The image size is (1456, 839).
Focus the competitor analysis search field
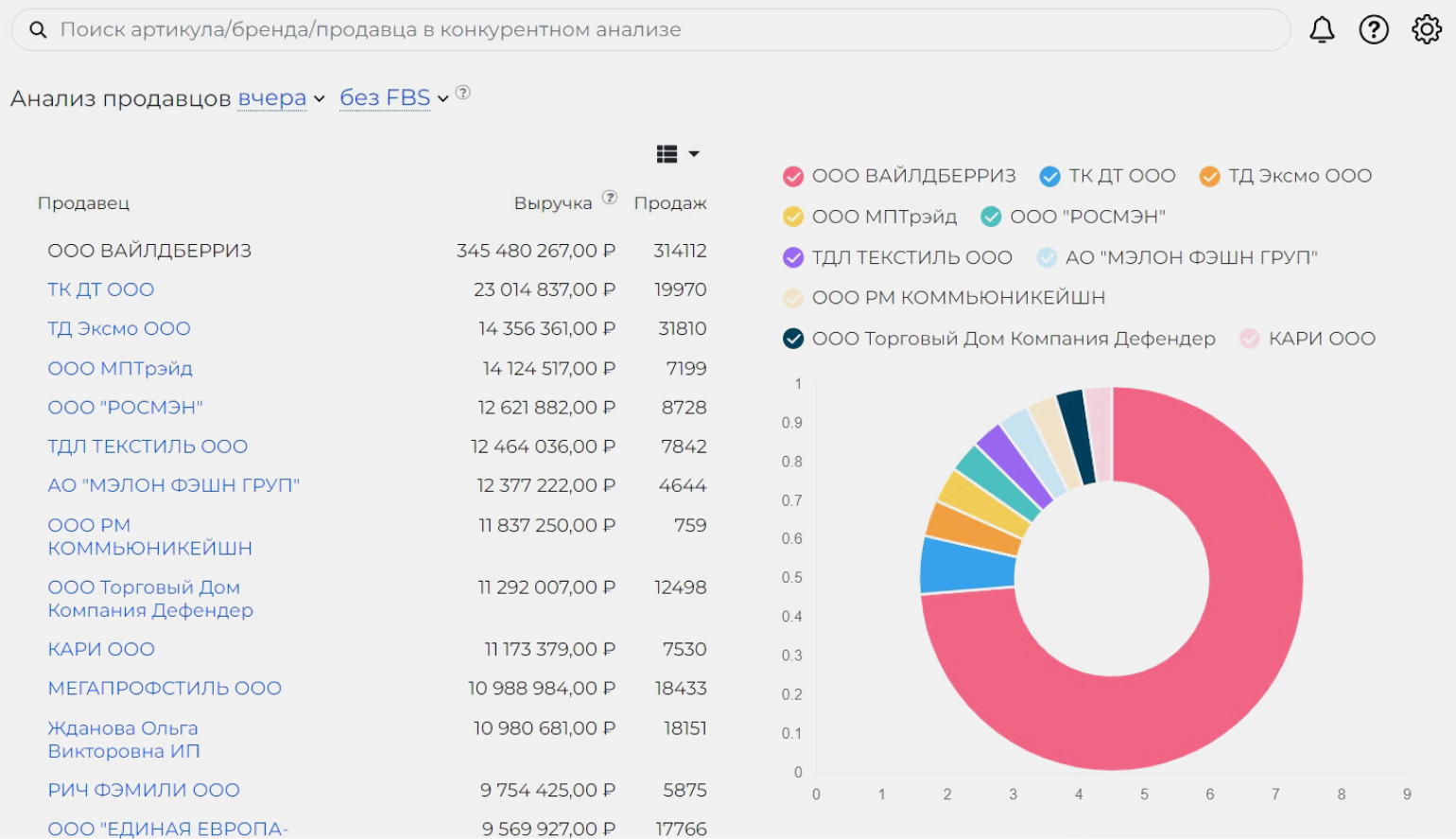coord(650,30)
